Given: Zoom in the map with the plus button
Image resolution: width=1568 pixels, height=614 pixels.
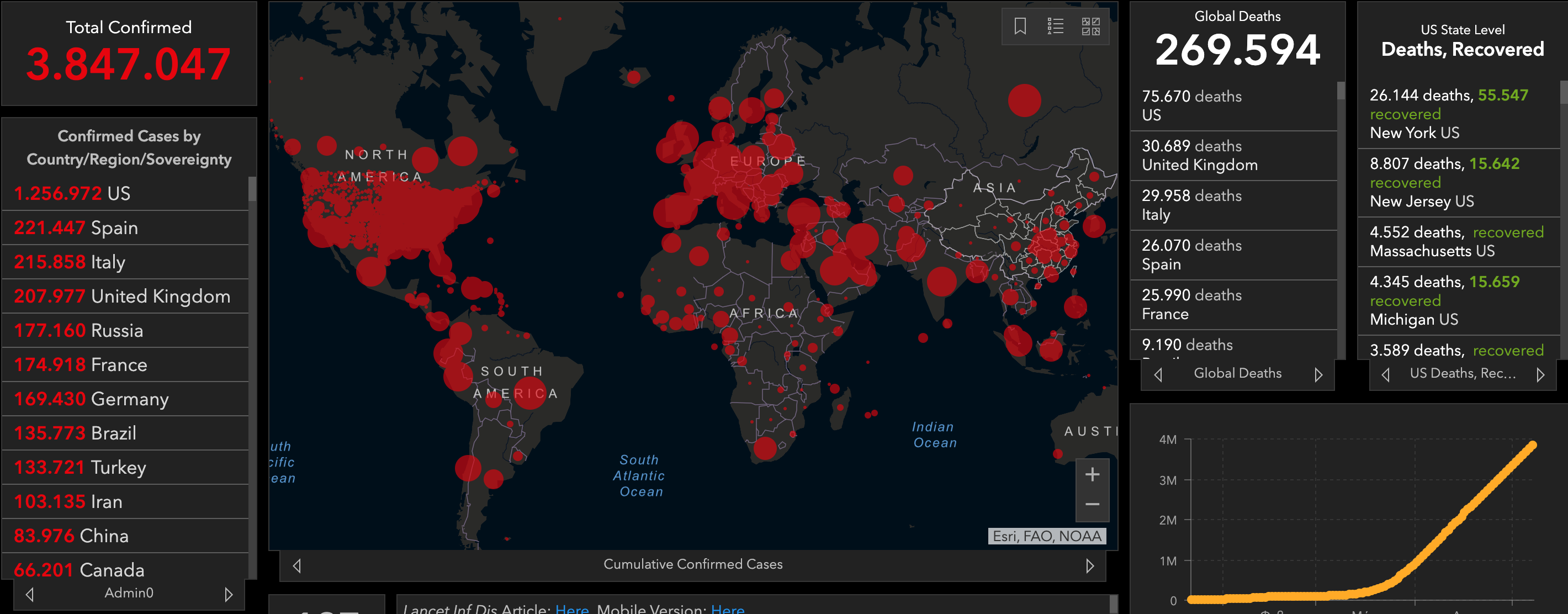Looking at the screenshot, I should tap(1092, 475).
